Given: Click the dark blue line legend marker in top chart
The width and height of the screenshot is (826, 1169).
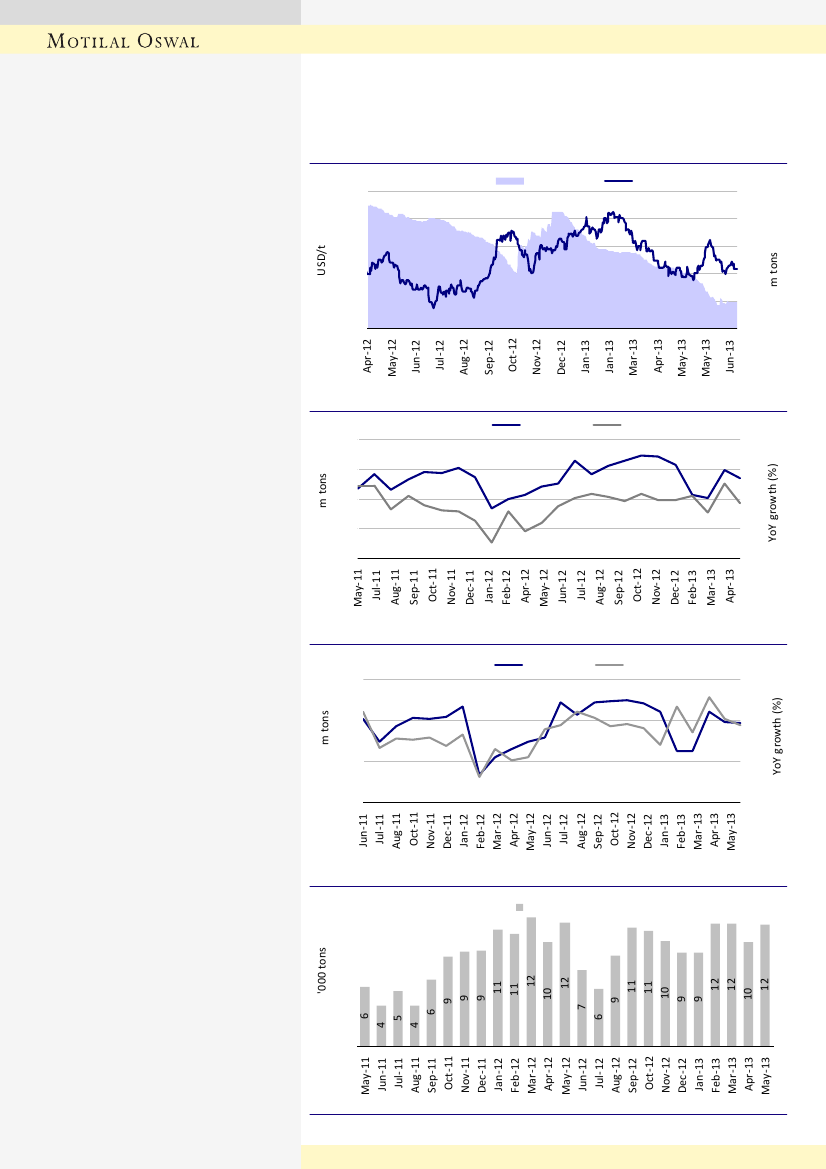Looking at the screenshot, I should point(619,181).
